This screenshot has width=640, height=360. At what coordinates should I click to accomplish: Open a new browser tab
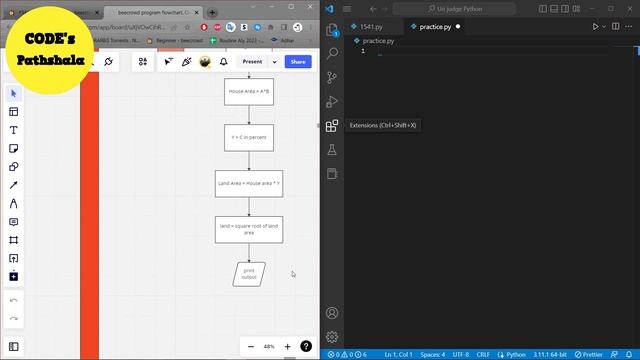(x=212, y=13)
